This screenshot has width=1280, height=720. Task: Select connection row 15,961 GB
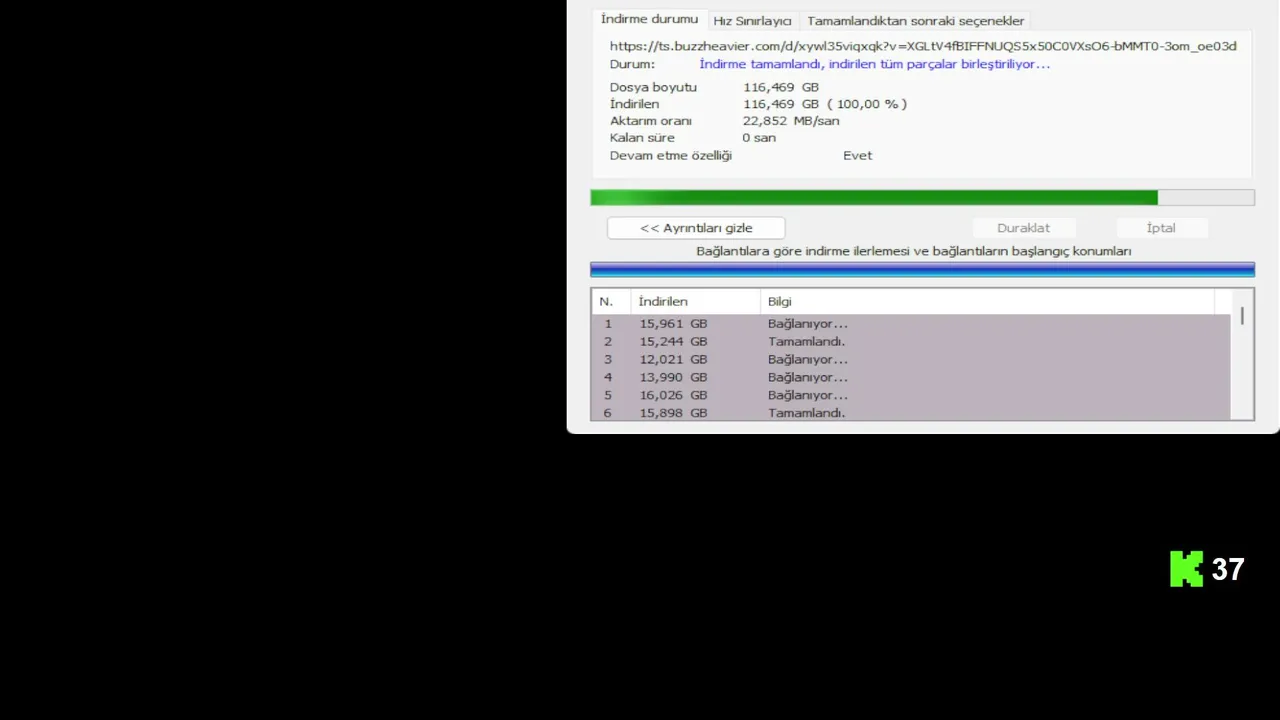coord(911,324)
